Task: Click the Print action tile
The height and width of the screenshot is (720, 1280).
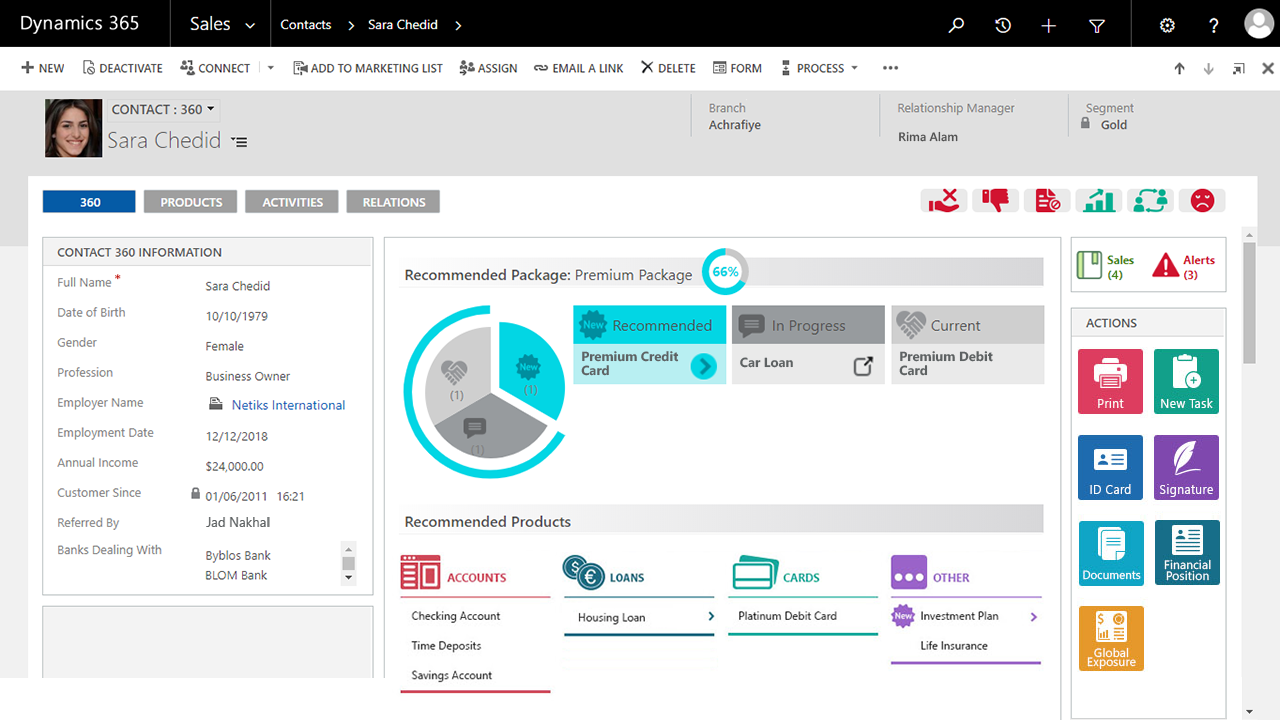Action: click(1110, 381)
